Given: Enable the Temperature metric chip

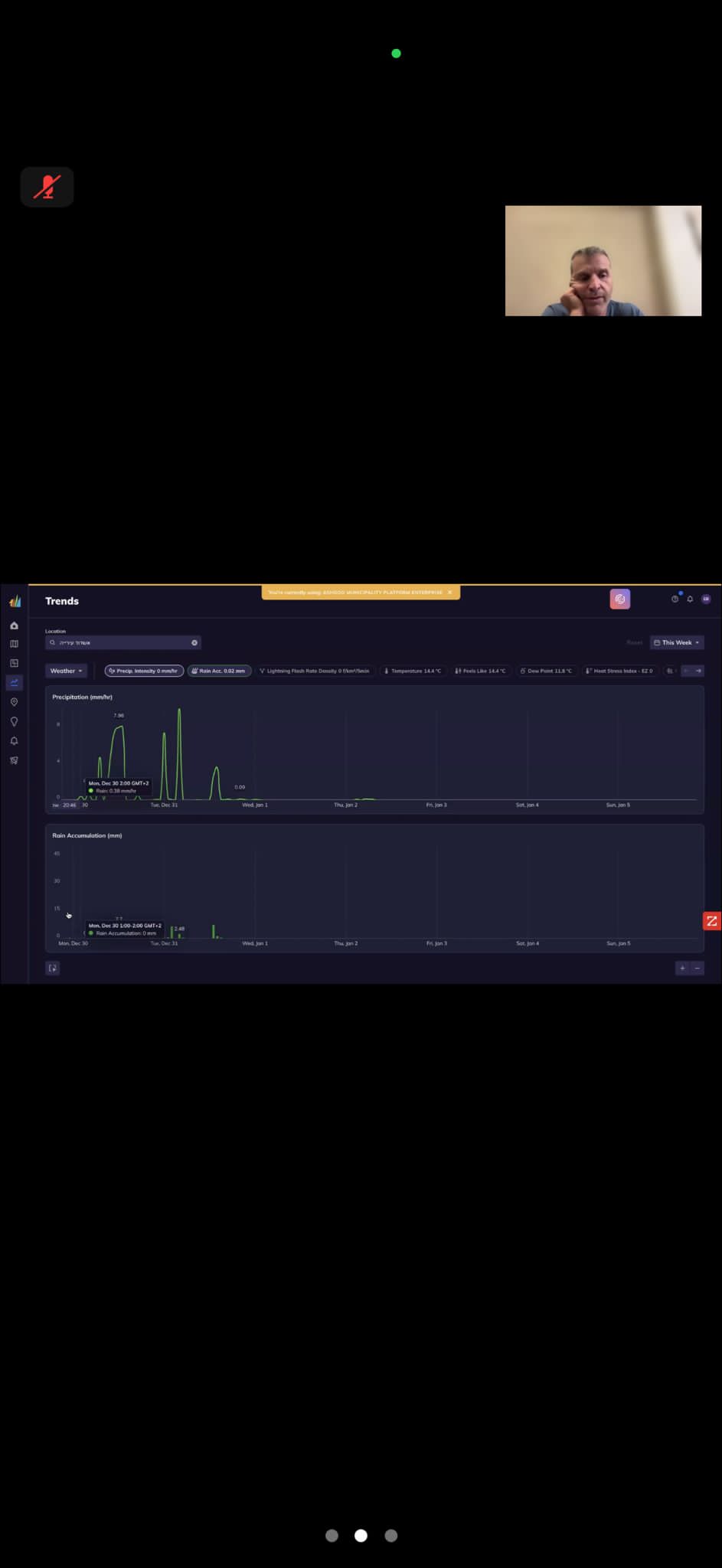Looking at the screenshot, I should (x=413, y=671).
